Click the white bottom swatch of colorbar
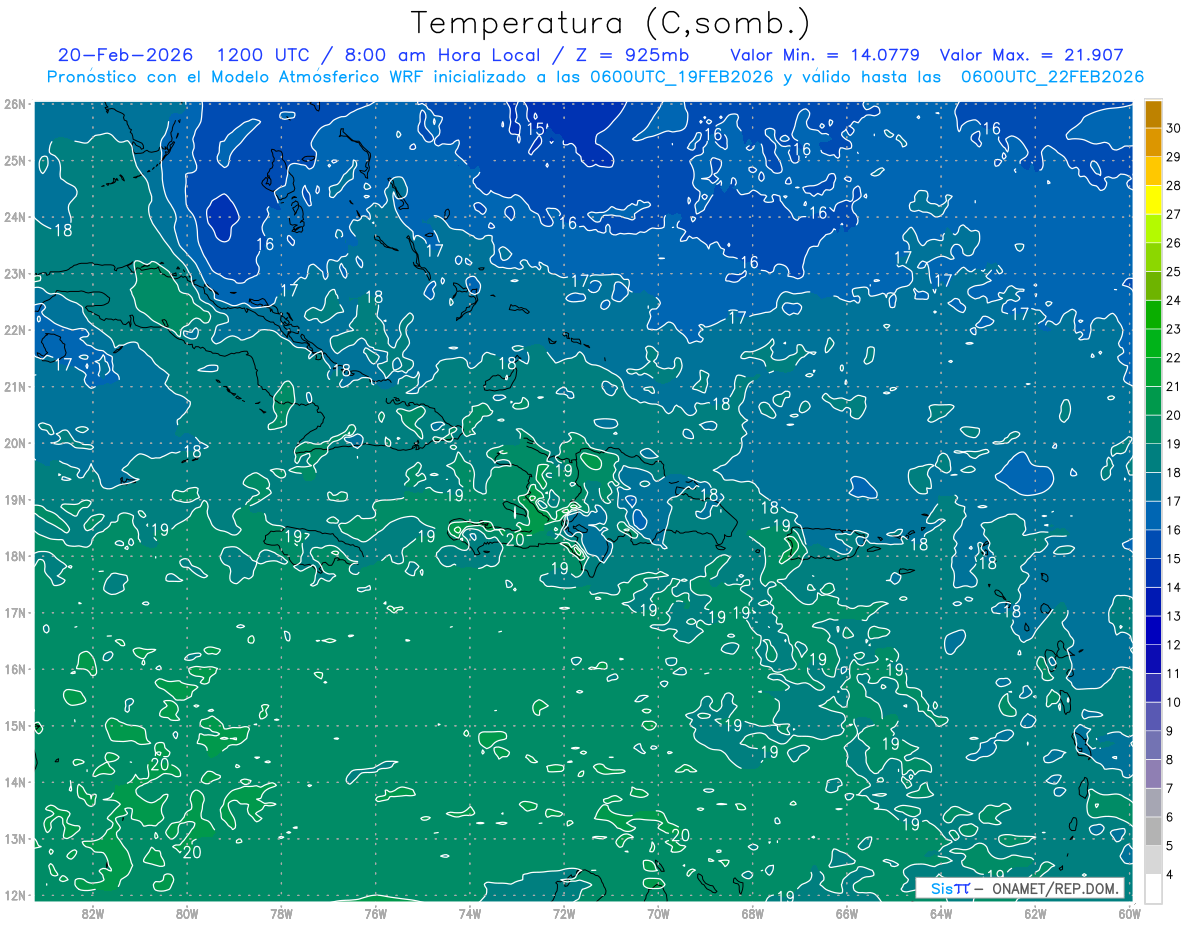 click(x=1154, y=887)
